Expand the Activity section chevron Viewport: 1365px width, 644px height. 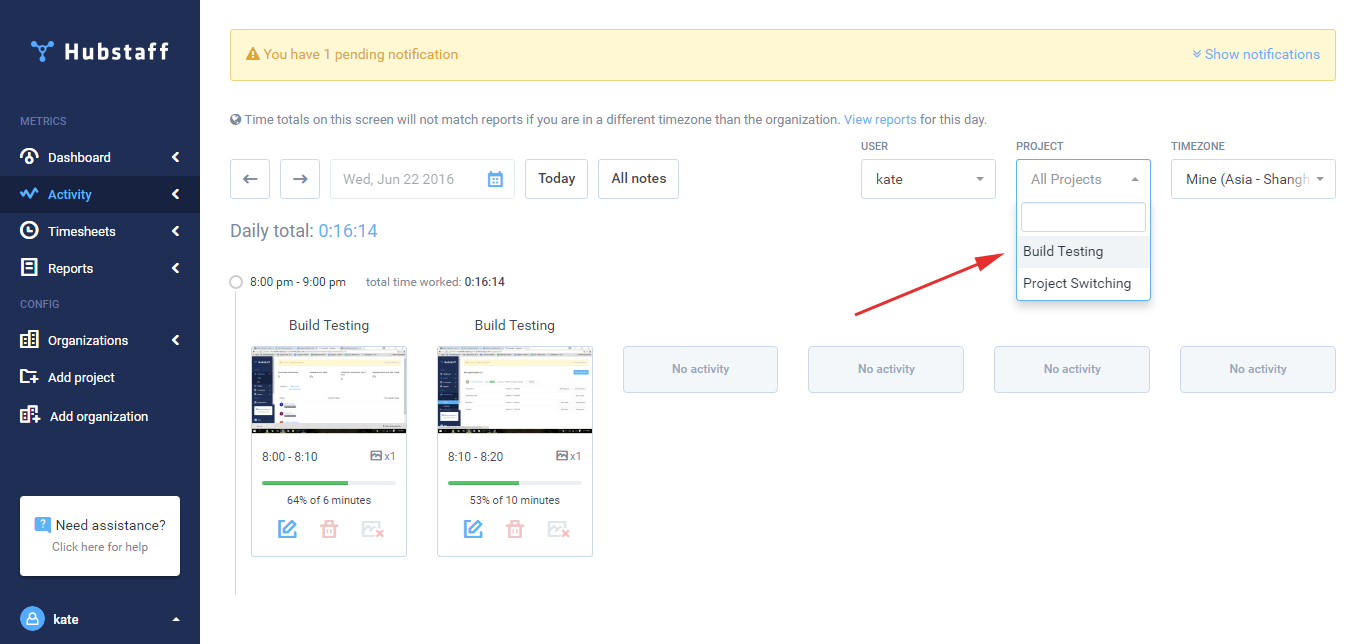coord(174,194)
